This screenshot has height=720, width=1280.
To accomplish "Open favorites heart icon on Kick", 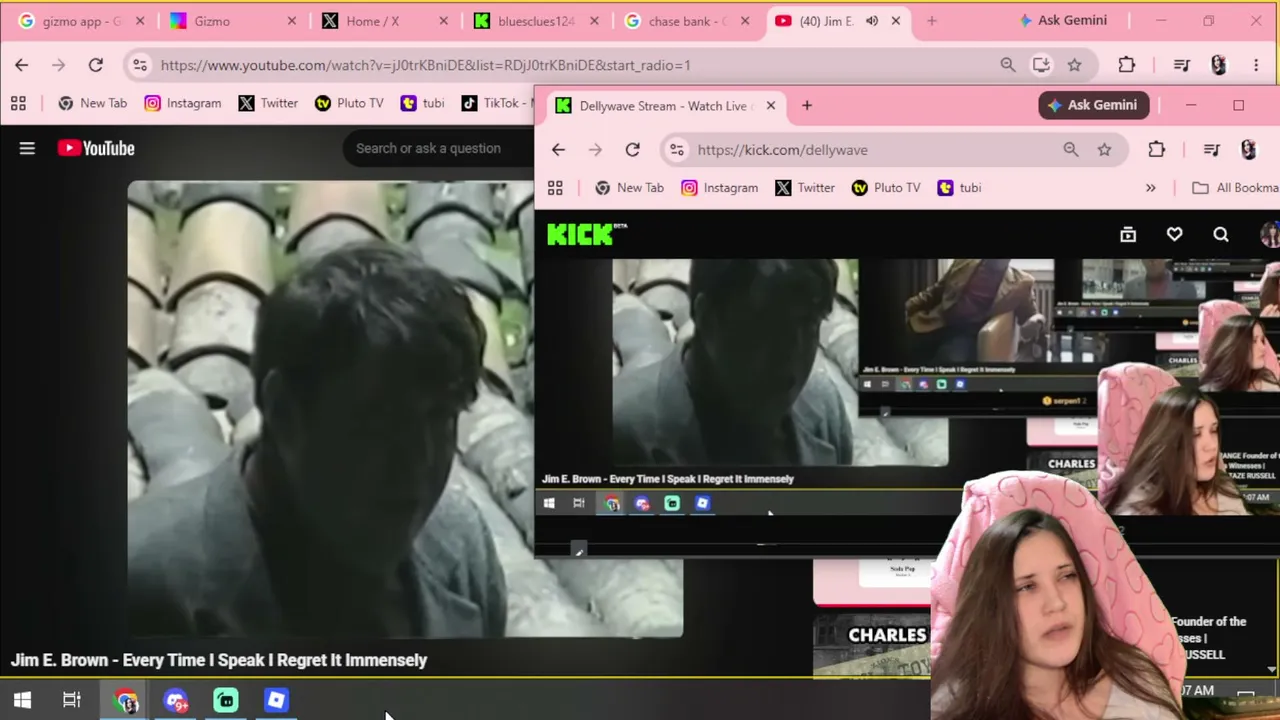I will [x=1174, y=234].
